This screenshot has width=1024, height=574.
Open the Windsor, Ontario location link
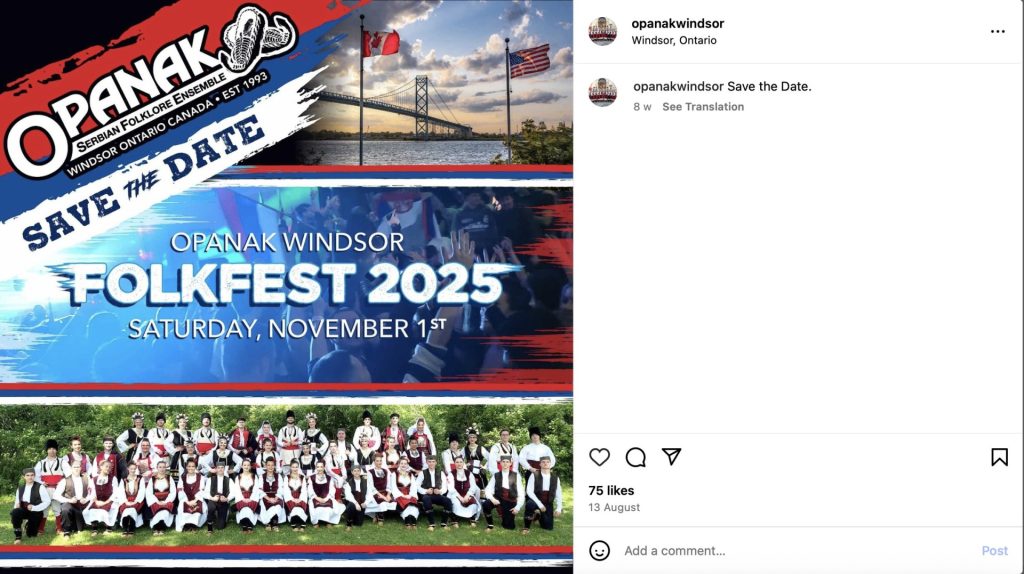pos(673,40)
